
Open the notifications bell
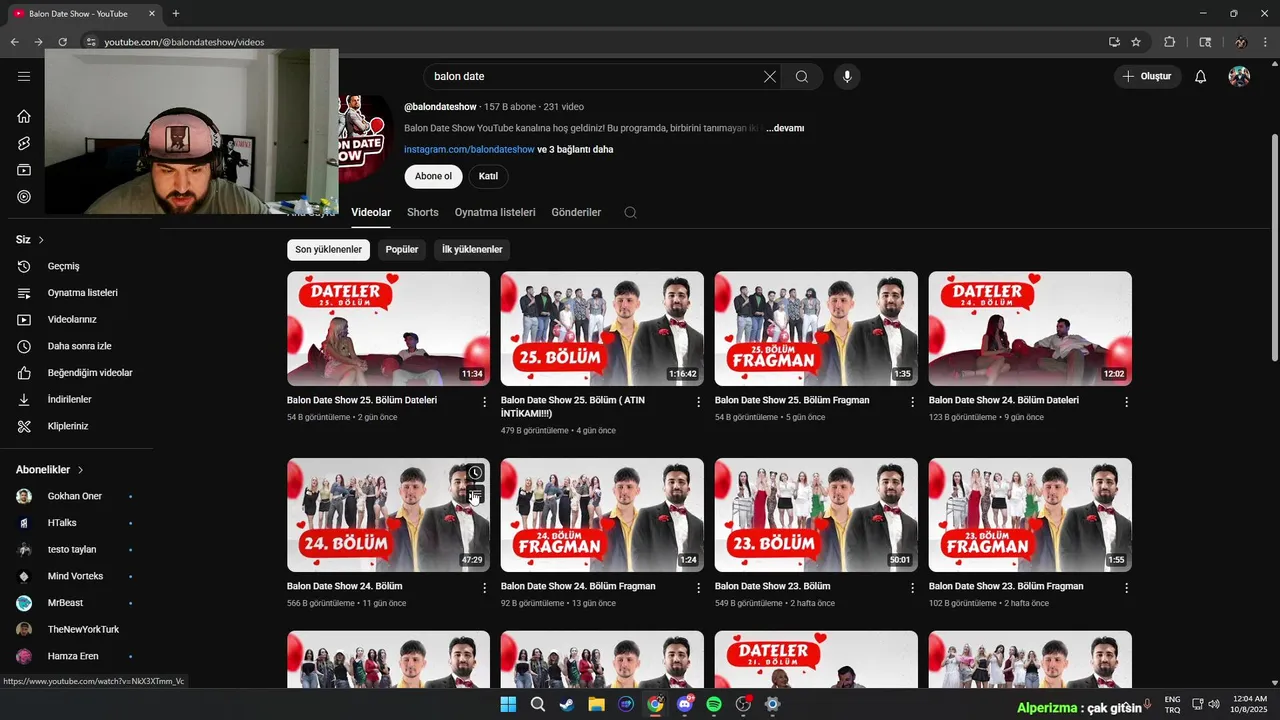tap(1201, 76)
